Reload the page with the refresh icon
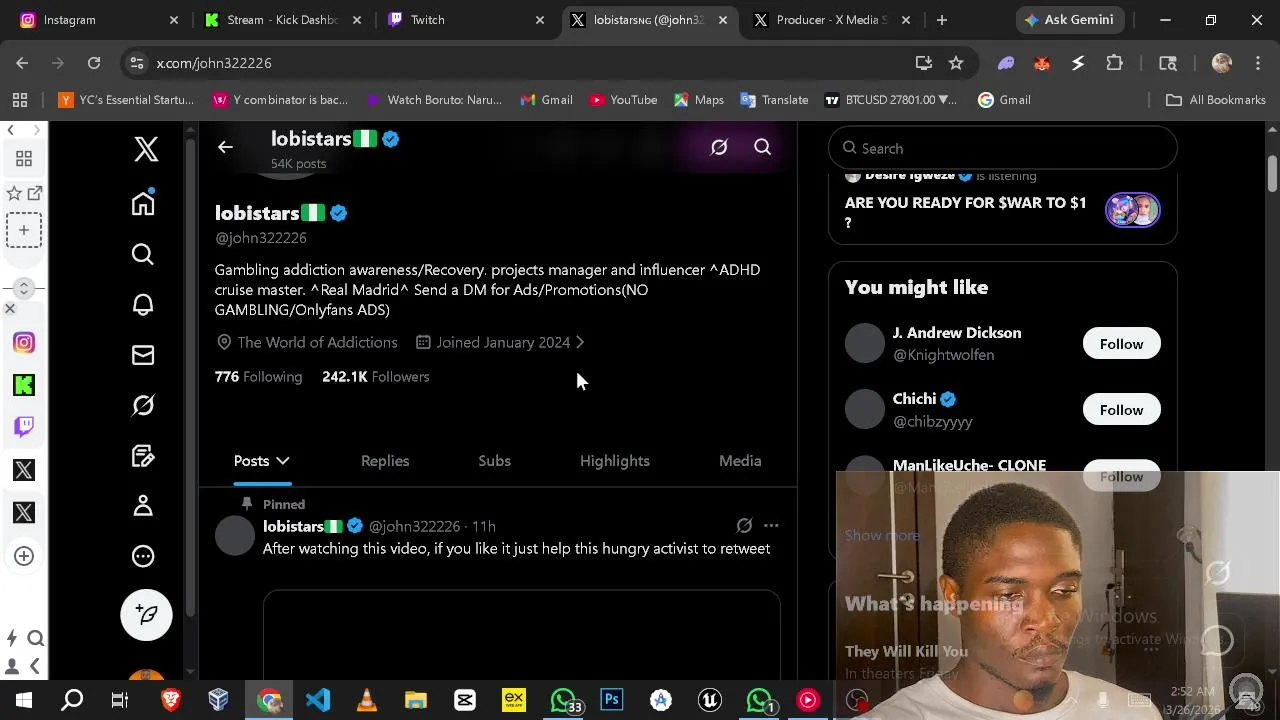This screenshot has width=1280, height=720. pos(94,63)
